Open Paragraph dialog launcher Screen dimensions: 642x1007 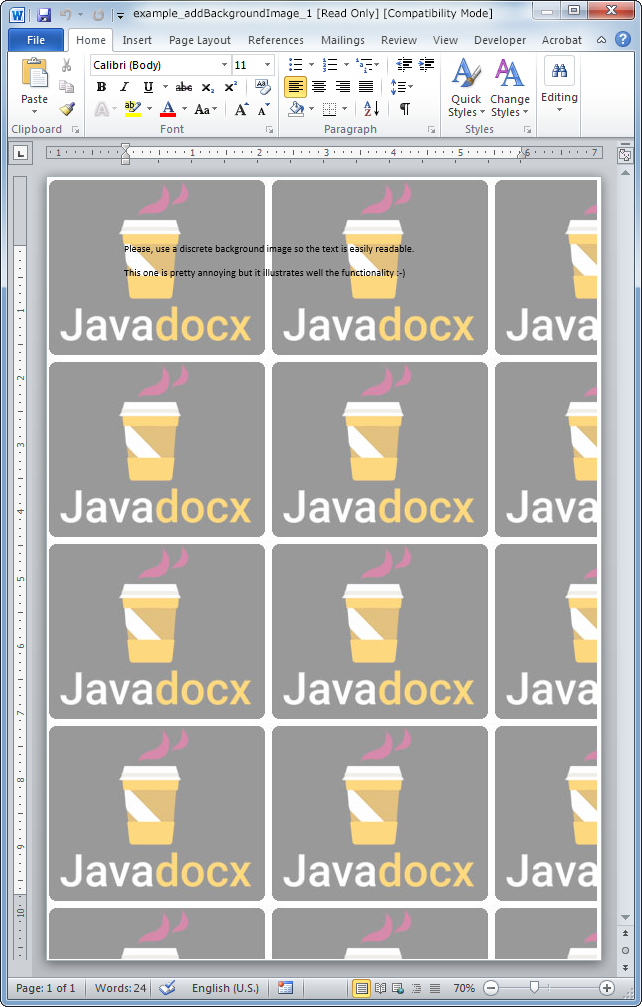tap(431, 130)
